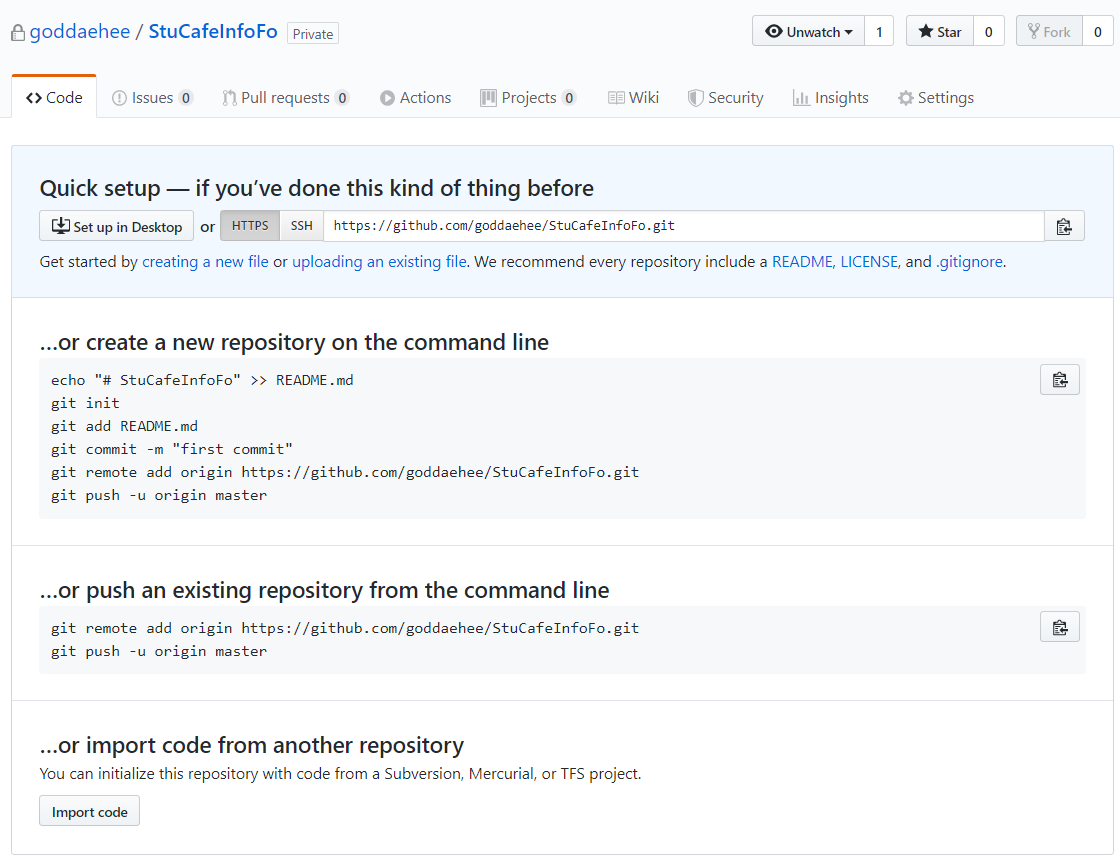Copy the push existing repository commands
This screenshot has height=863, width=1120.
(x=1059, y=627)
